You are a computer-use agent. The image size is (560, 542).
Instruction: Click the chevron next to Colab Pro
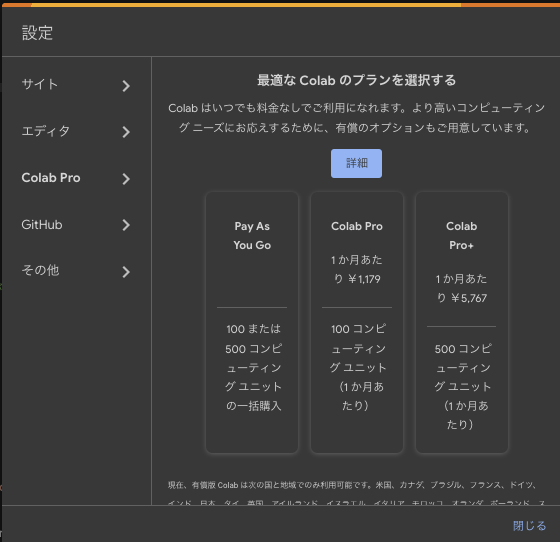[126, 179]
